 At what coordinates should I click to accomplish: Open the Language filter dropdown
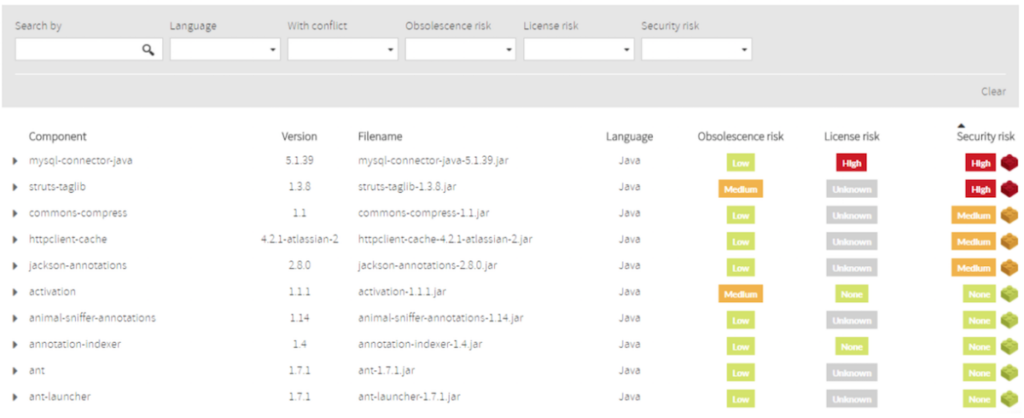click(x=225, y=50)
